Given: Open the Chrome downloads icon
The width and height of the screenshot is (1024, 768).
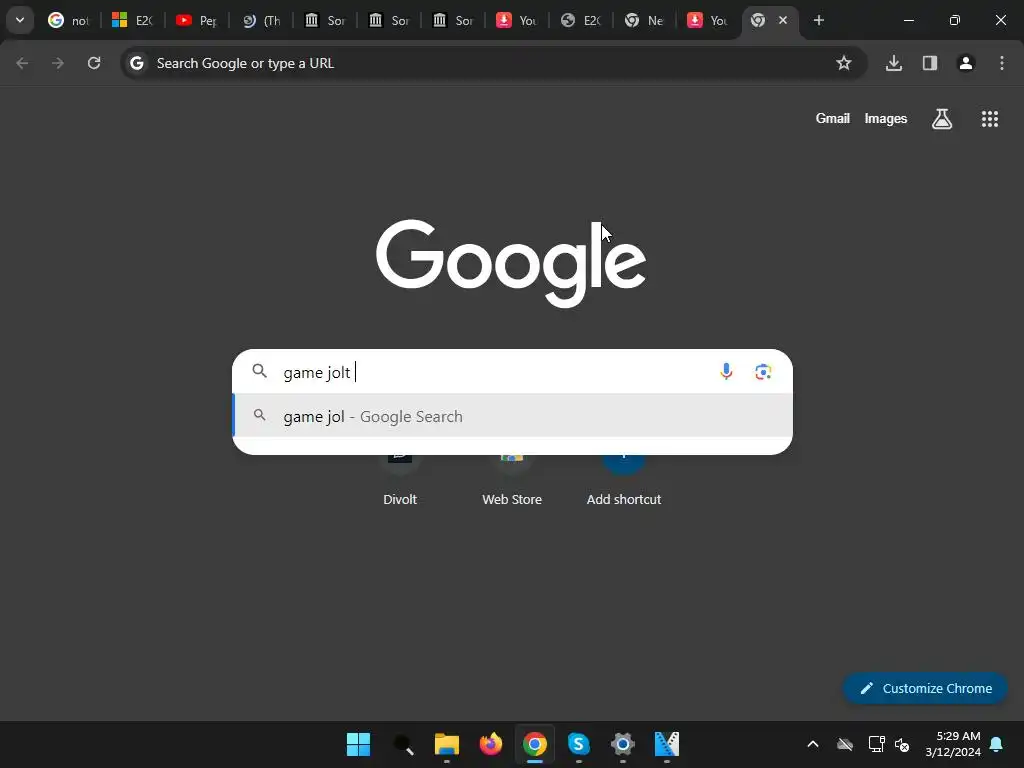Looking at the screenshot, I should pyautogui.click(x=894, y=63).
